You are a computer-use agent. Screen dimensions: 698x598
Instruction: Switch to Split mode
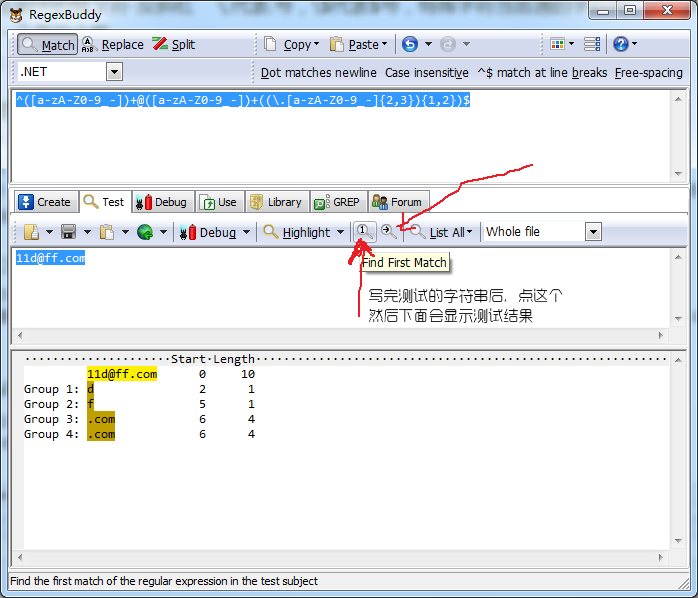[x=174, y=45]
